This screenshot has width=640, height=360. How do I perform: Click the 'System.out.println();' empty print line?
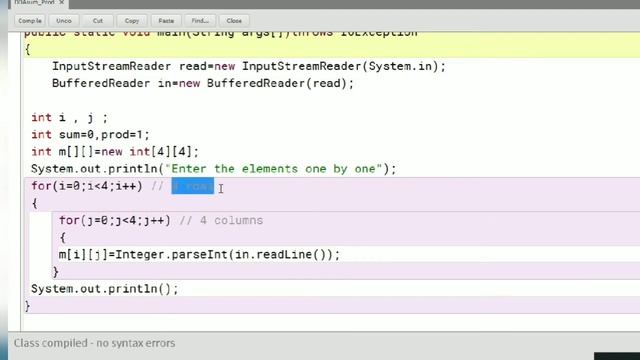point(105,289)
